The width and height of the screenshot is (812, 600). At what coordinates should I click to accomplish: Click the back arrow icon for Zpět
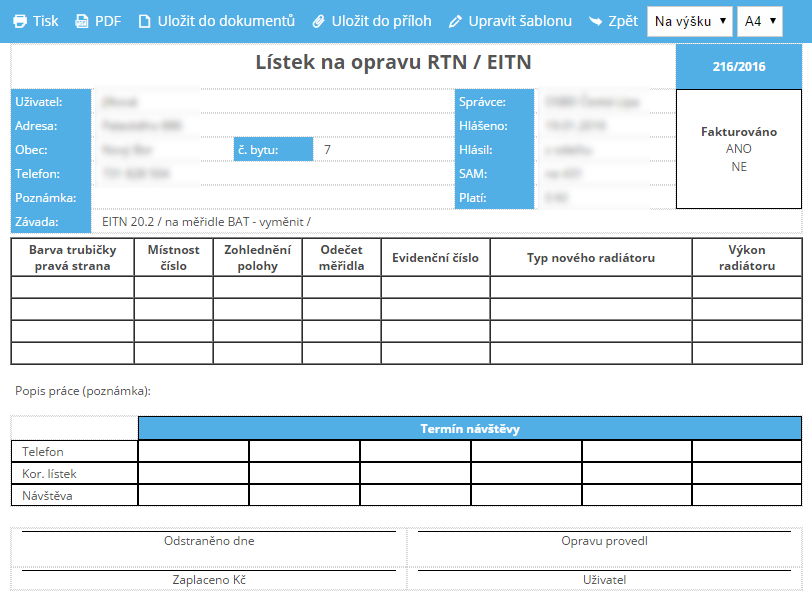596,21
